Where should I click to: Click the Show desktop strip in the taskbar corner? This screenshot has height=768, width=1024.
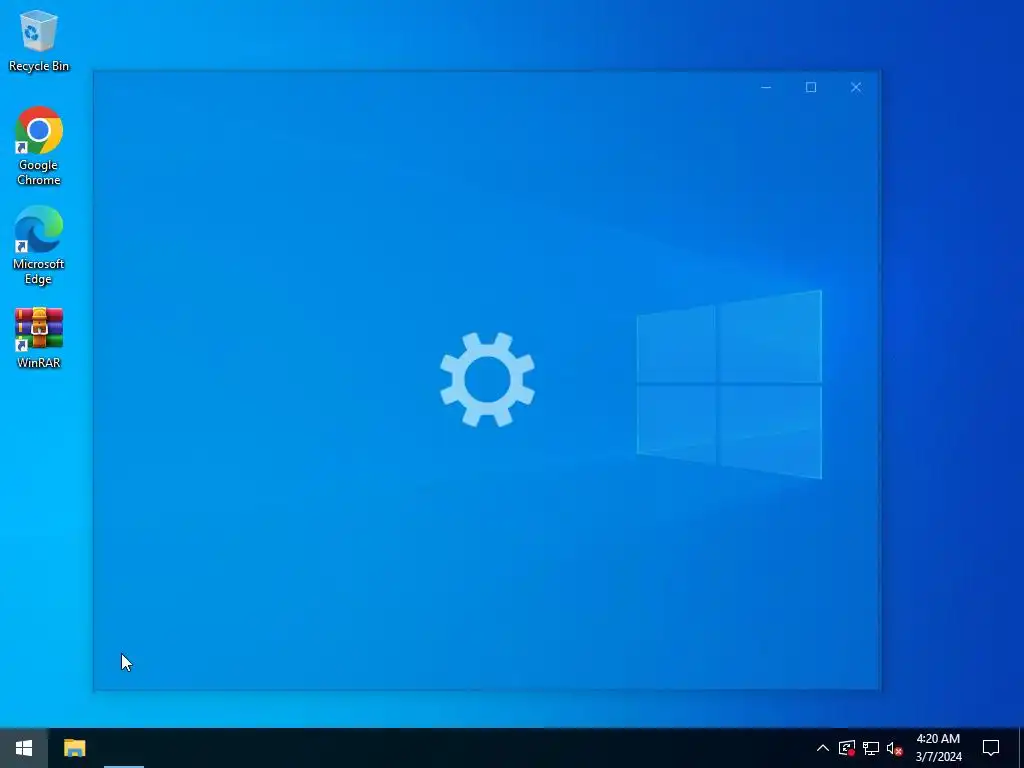pyautogui.click(x=1021, y=748)
